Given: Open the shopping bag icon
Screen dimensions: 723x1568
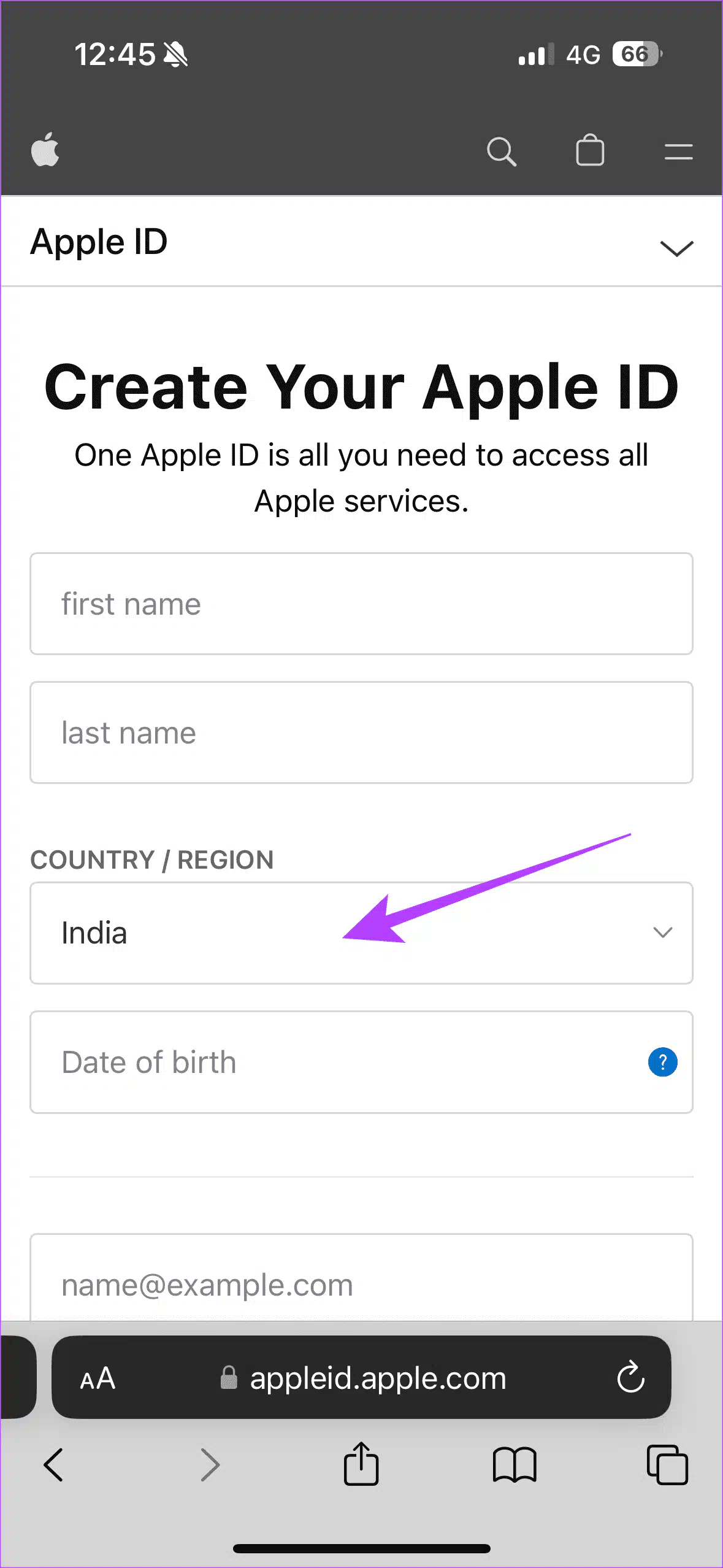Looking at the screenshot, I should pos(590,150).
